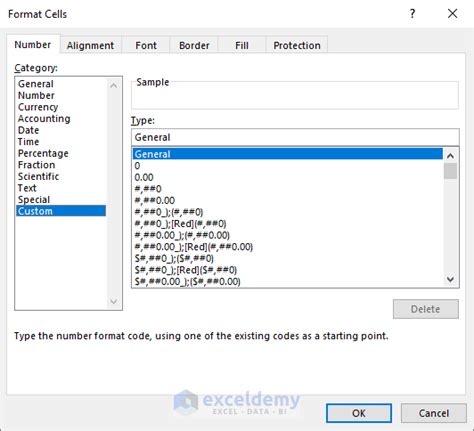This screenshot has width=474, height=431.
Task: Select format #,##0_);[Red](#,##0)
Action: click(288, 224)
